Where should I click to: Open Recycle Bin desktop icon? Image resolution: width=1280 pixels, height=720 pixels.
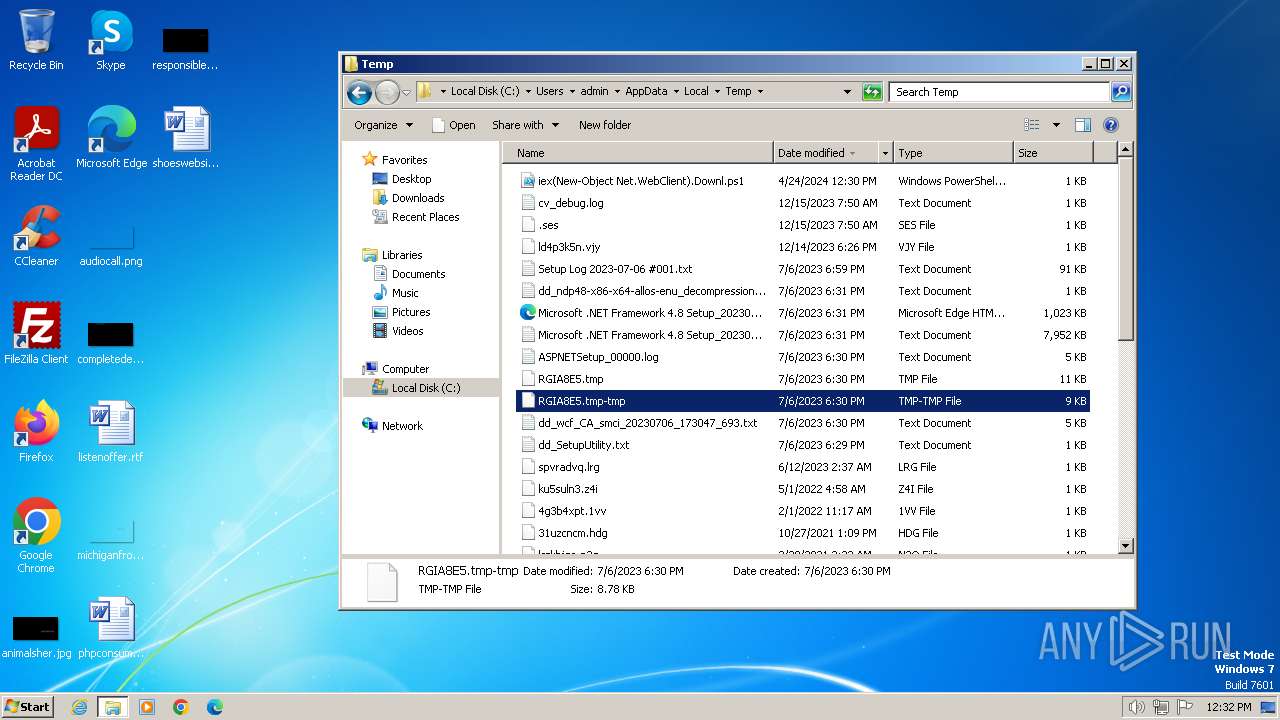[36, 40]
